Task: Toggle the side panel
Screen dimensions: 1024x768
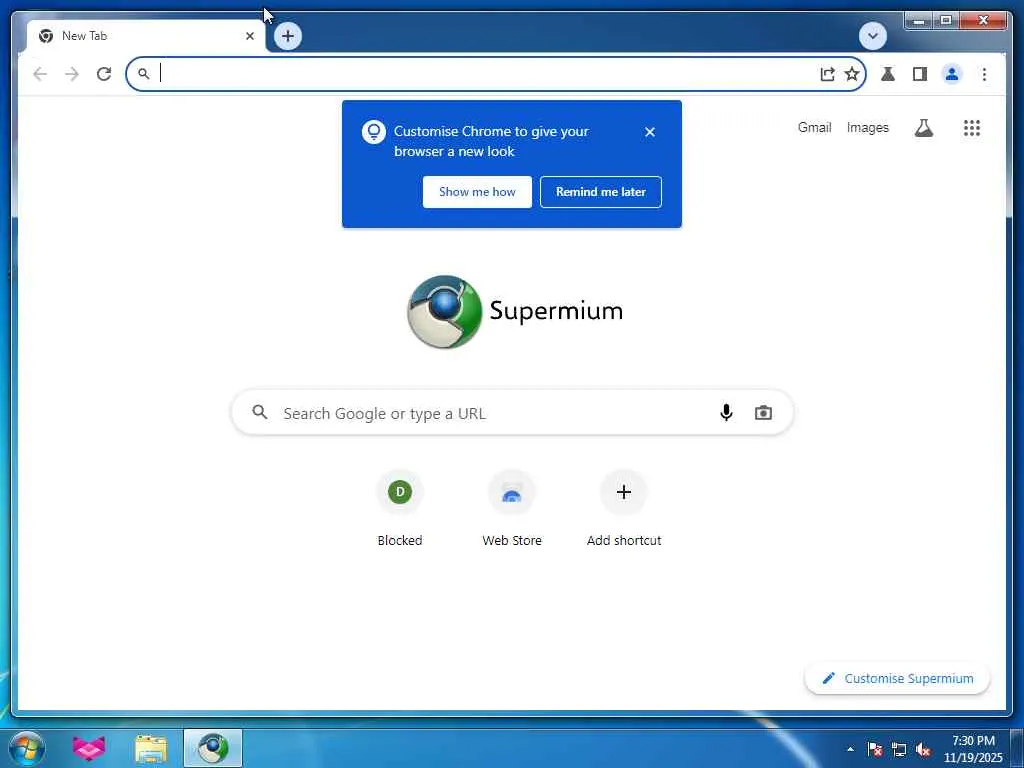Action: [920, 74]
